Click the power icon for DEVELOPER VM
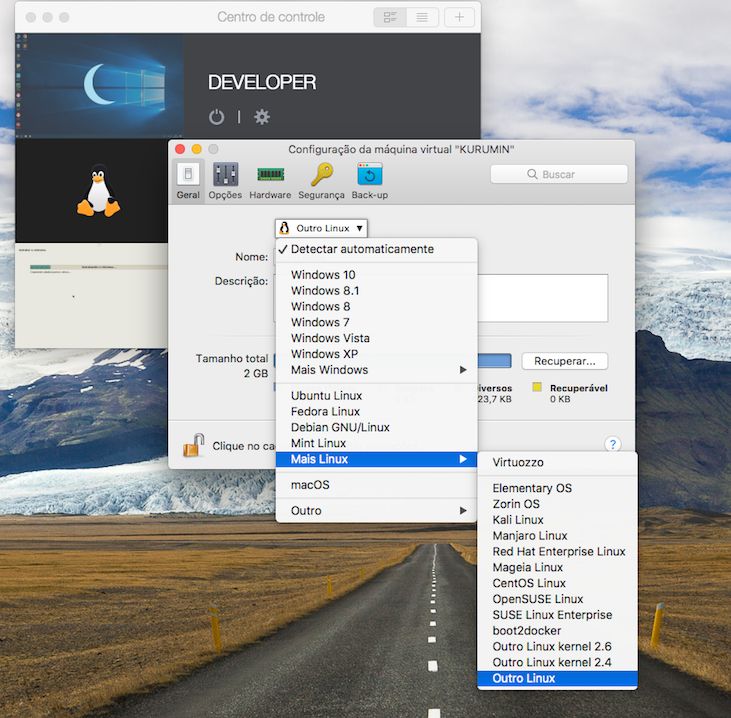 [216, 117]
